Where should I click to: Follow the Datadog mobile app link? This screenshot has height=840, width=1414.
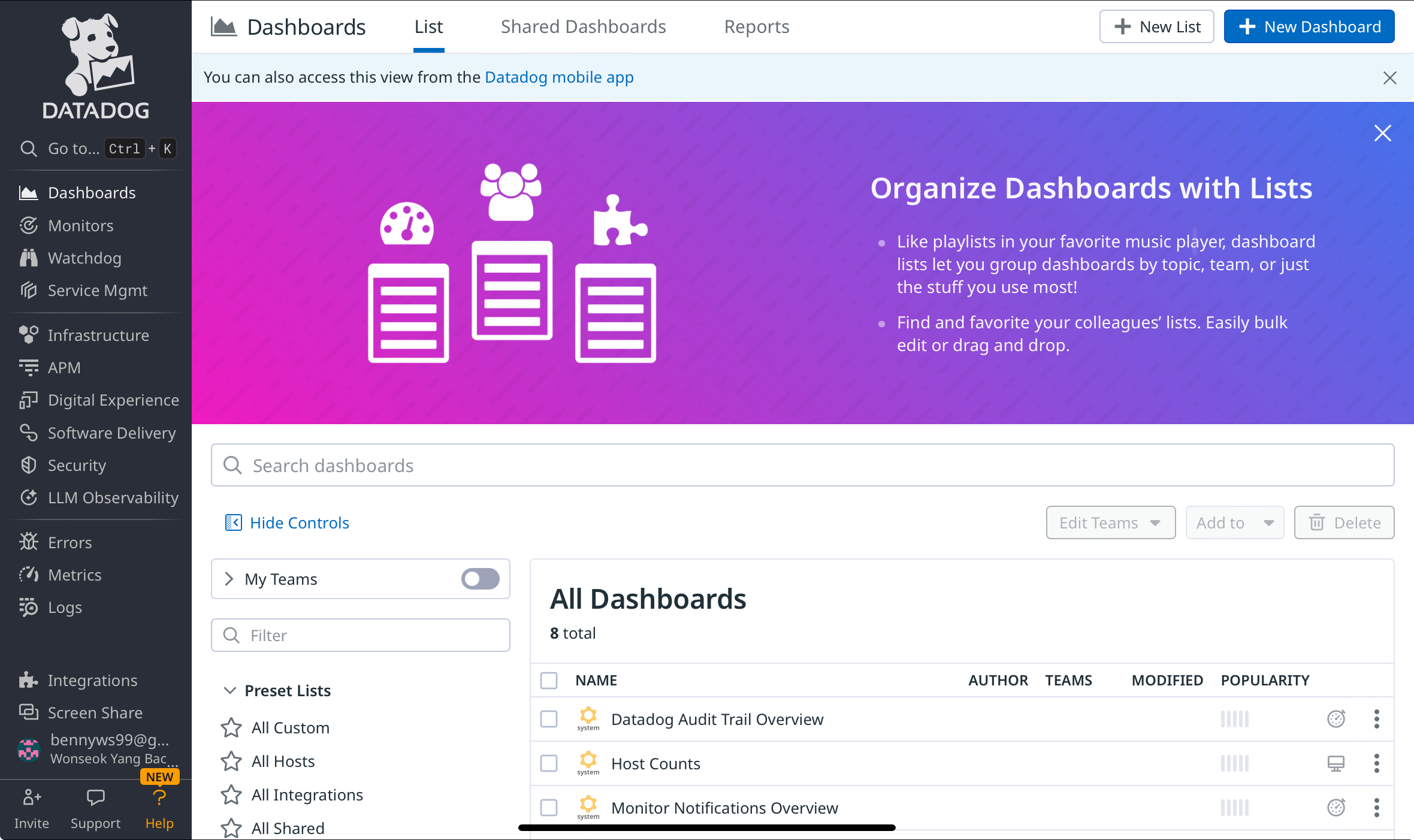pyautogui.click(x=558, y=77)
